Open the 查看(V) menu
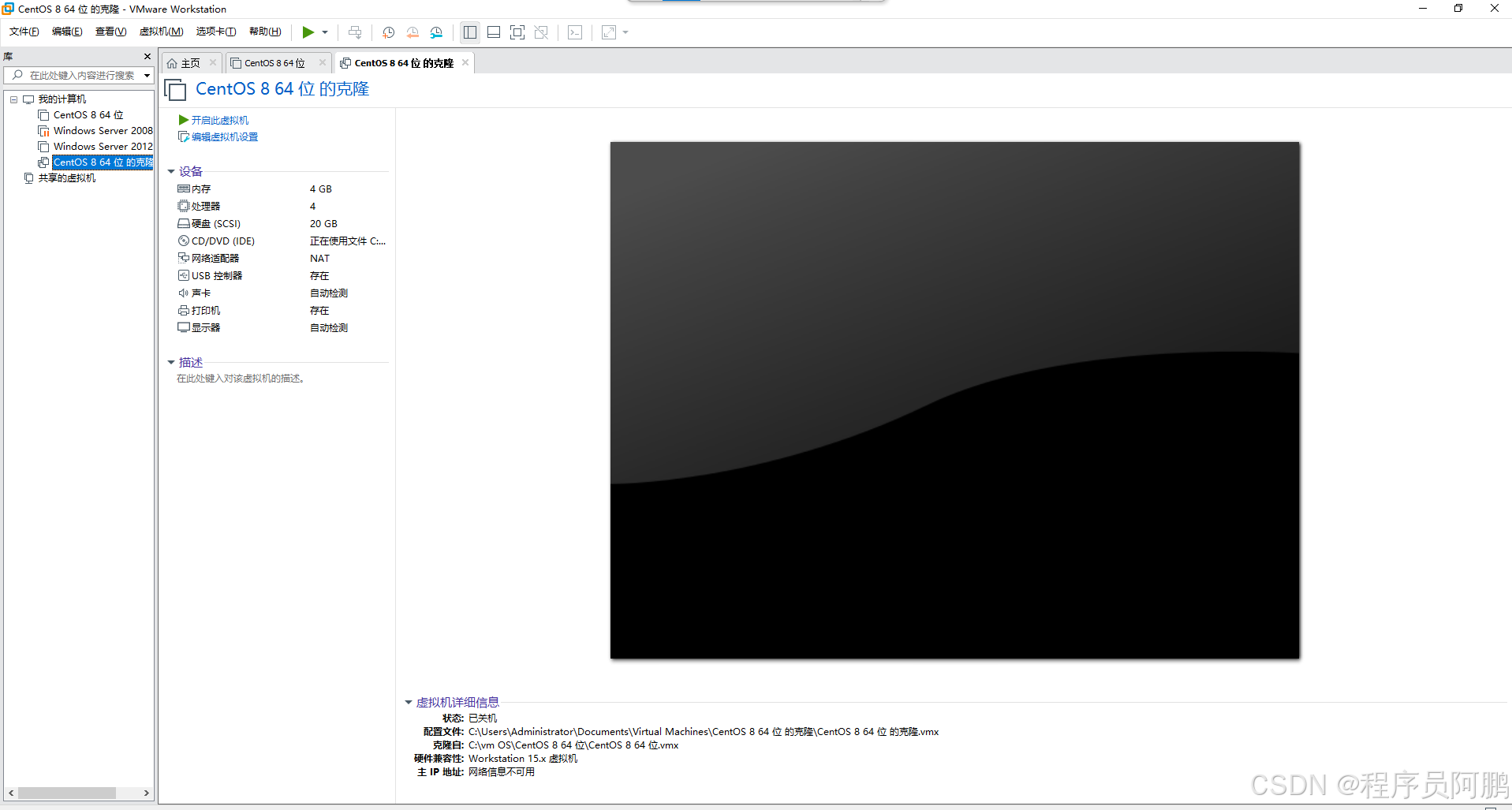Viewport: 1512px width, 810px height. tap(110, 32)
